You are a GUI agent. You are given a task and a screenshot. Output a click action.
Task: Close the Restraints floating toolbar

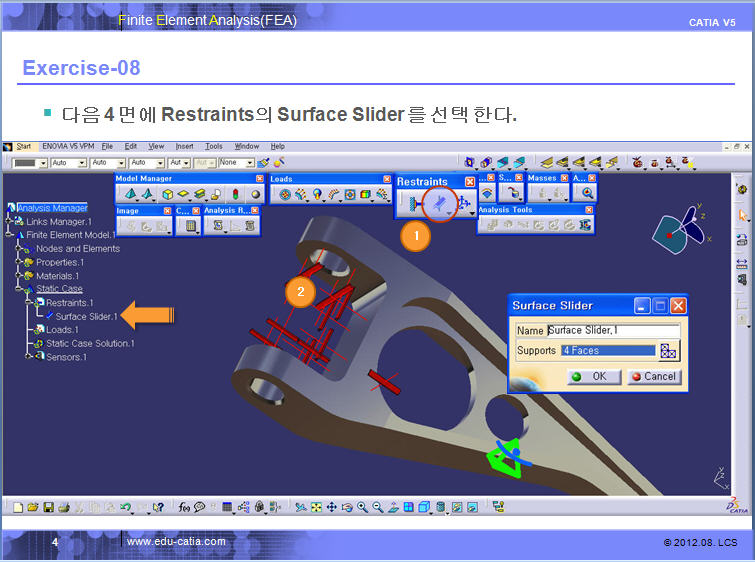point(470,182)
